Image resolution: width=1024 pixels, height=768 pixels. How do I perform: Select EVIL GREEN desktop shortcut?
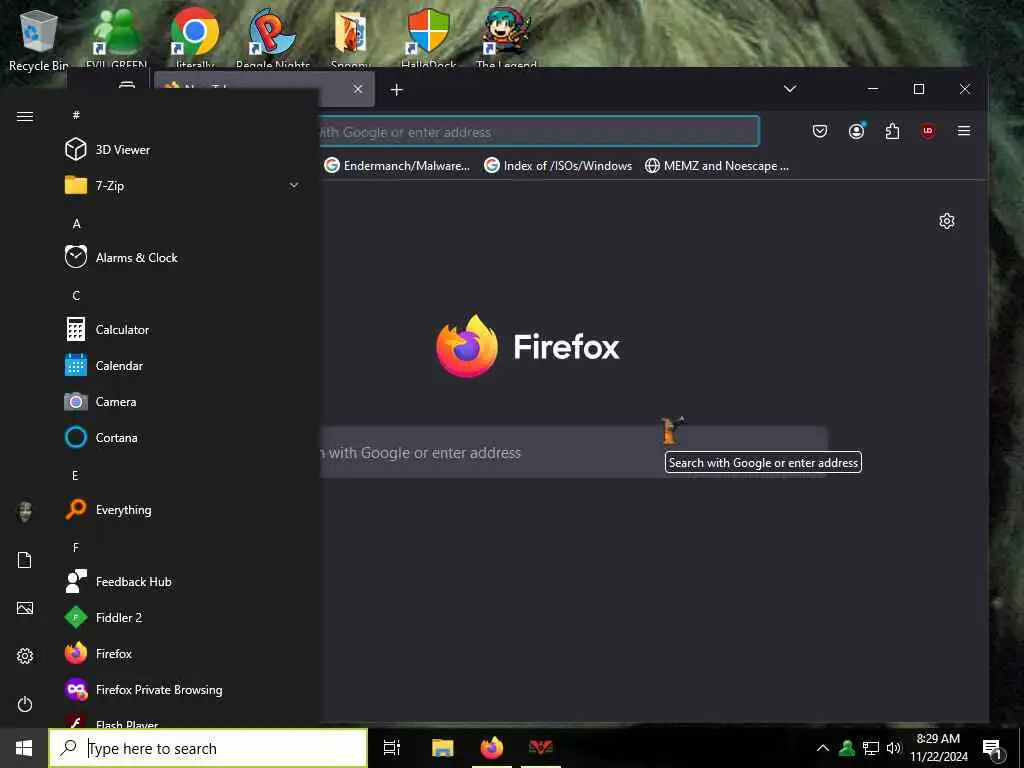116,38
